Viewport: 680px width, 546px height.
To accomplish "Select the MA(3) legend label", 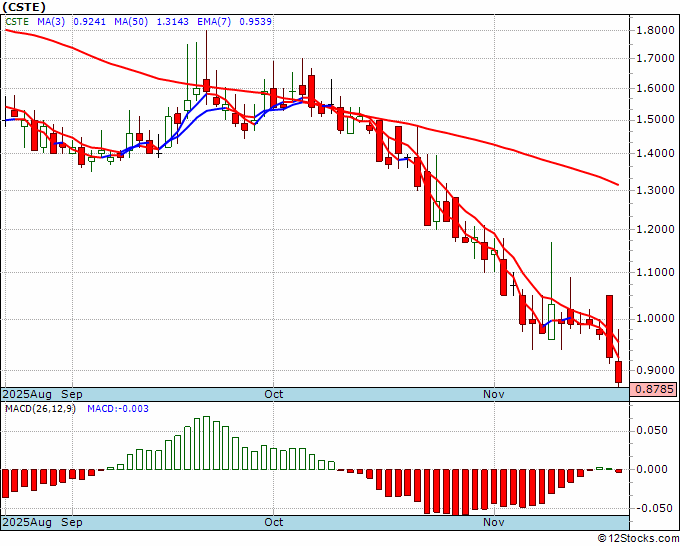I will click(x=51, y=21).
